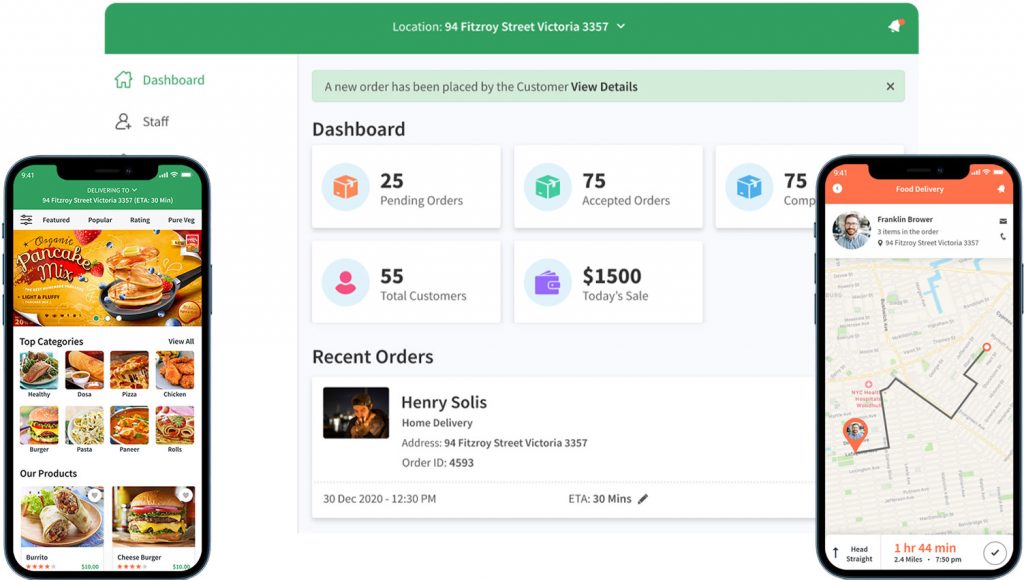This screenshot has width=1024, height=580.
Task: Choose the Burger category
Action: (x=39, y=430)
